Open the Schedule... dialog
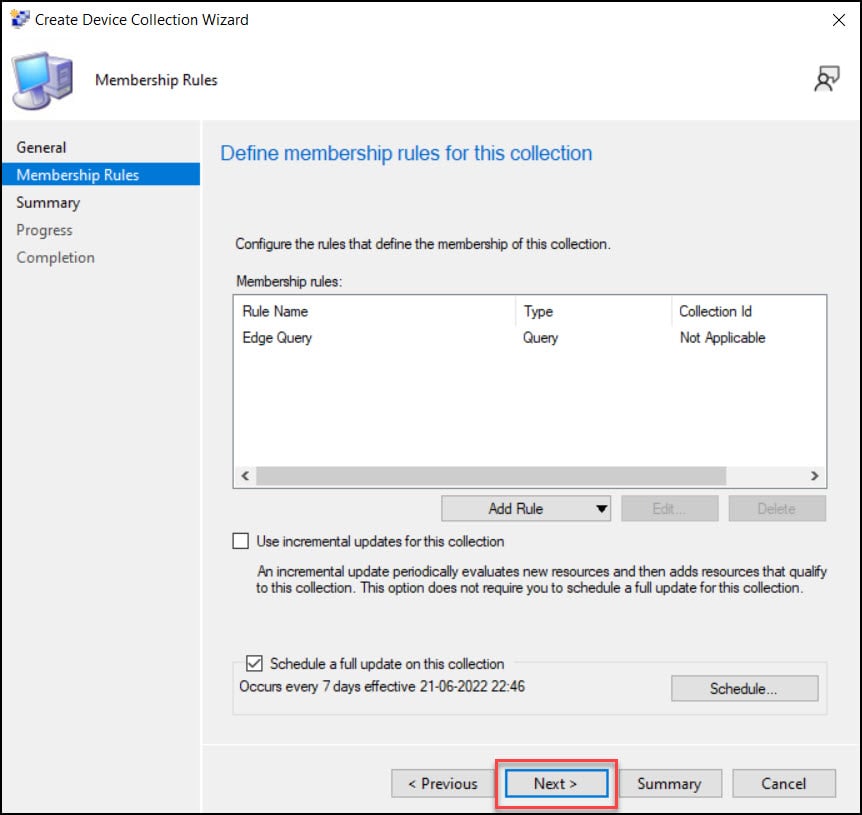Viewport: 862px width, 815px height. tap(744, 688)
